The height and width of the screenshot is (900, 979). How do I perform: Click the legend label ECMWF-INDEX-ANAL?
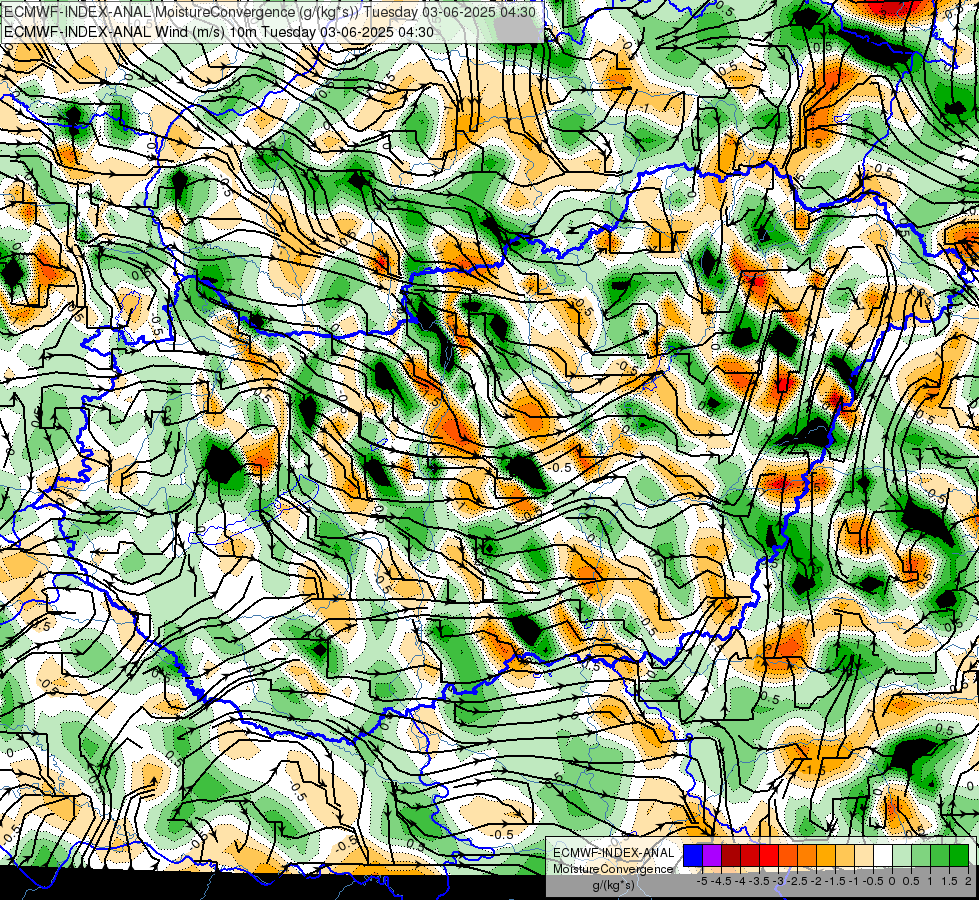coord(614,853)
